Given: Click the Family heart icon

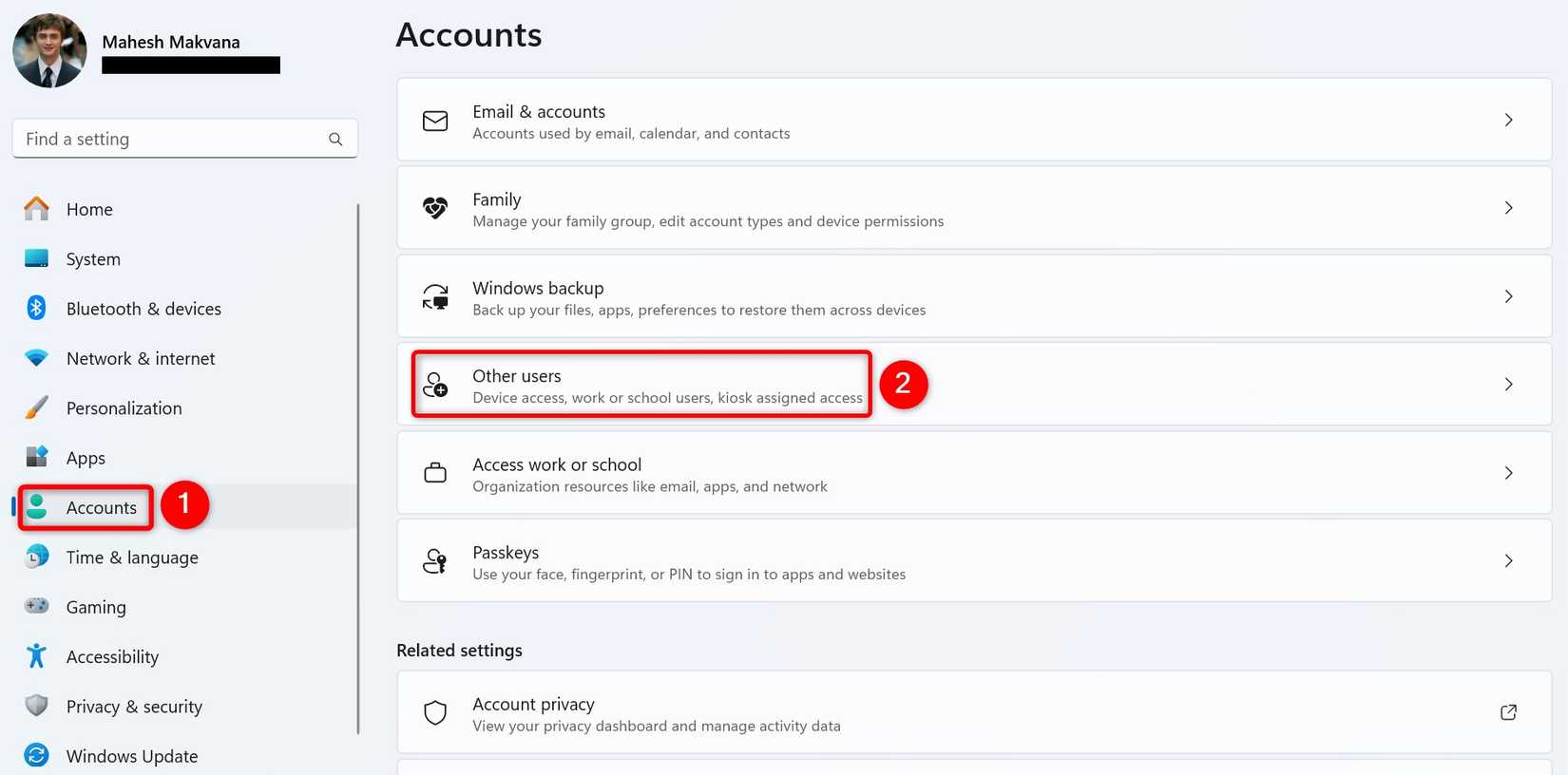Looking at the screenshot, I should (x=435, y=208).
